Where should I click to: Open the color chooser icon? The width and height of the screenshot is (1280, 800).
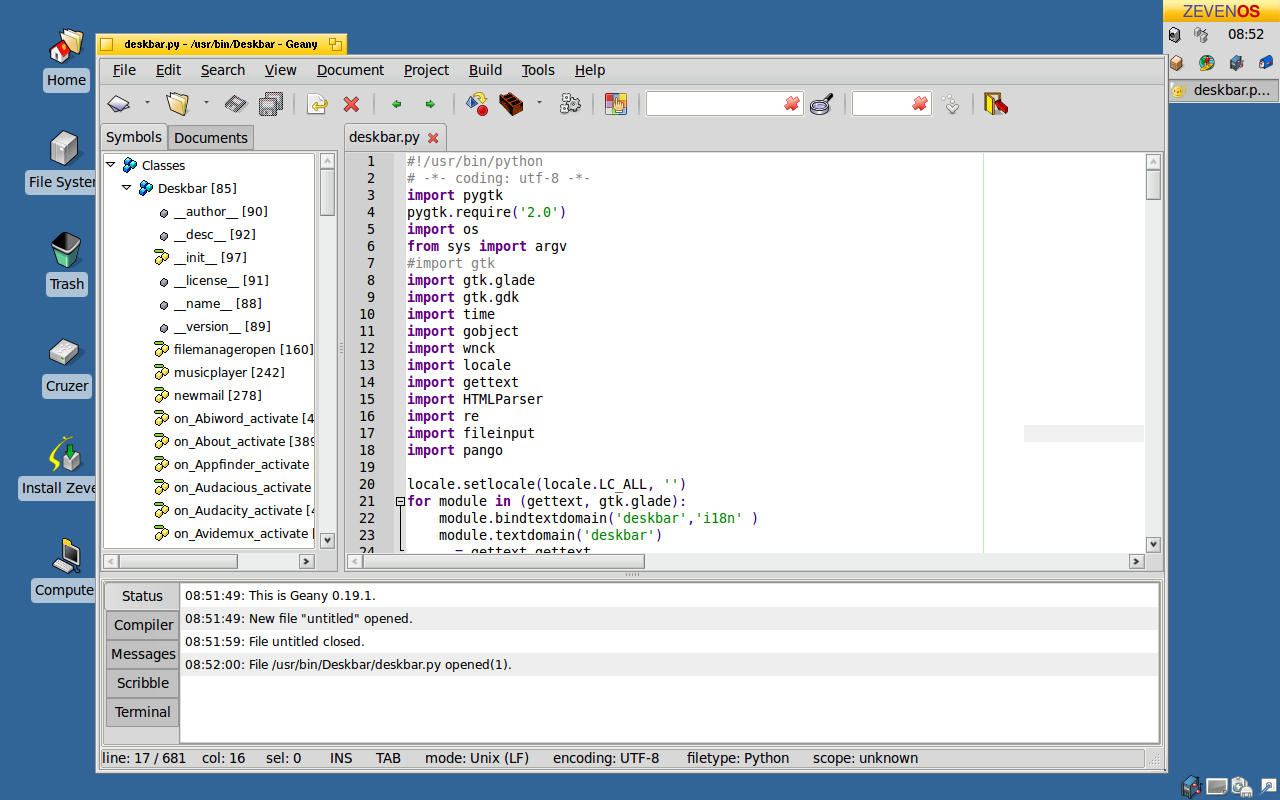616,104
